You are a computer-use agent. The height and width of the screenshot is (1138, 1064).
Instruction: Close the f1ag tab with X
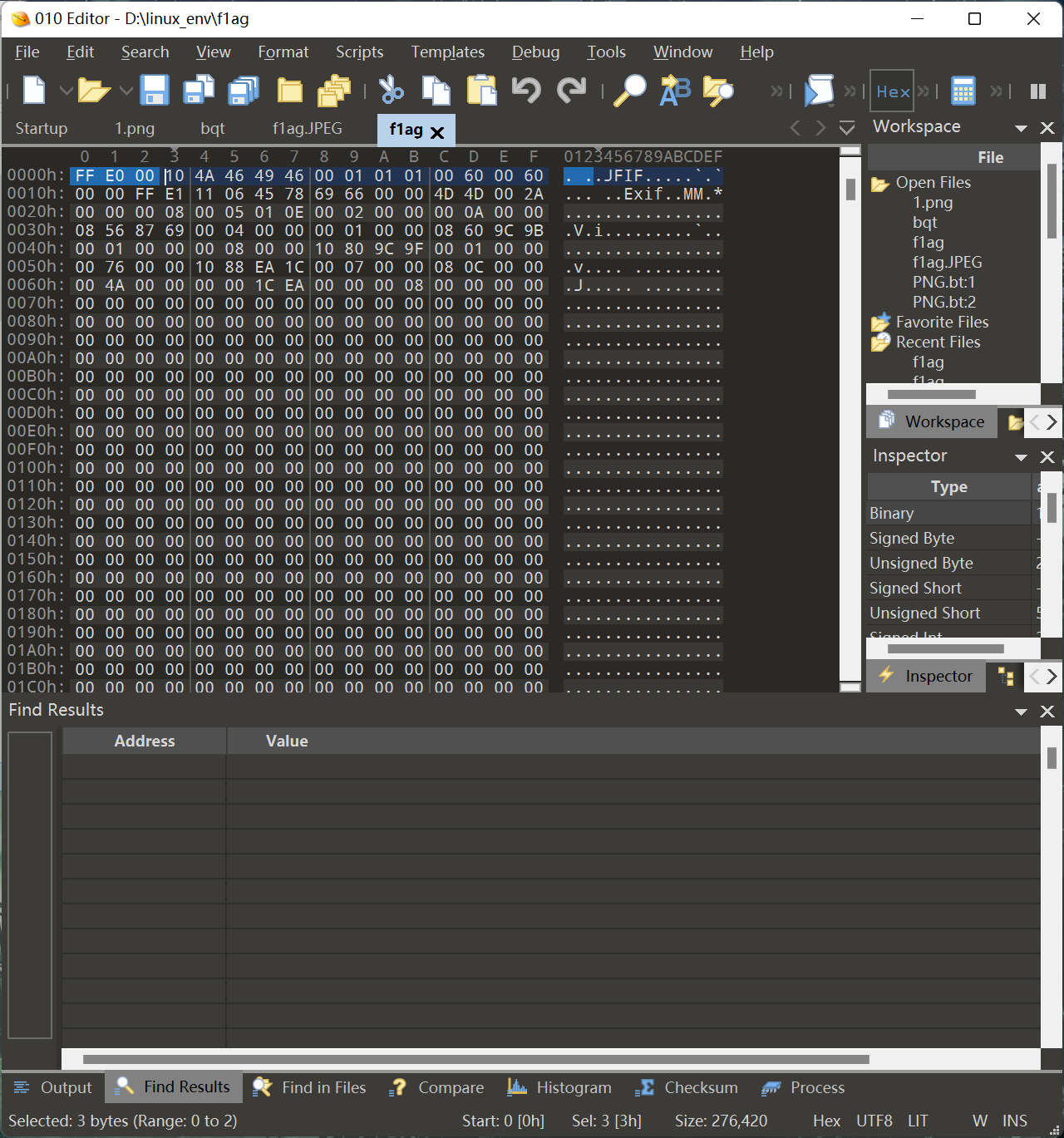pos(437,132)
